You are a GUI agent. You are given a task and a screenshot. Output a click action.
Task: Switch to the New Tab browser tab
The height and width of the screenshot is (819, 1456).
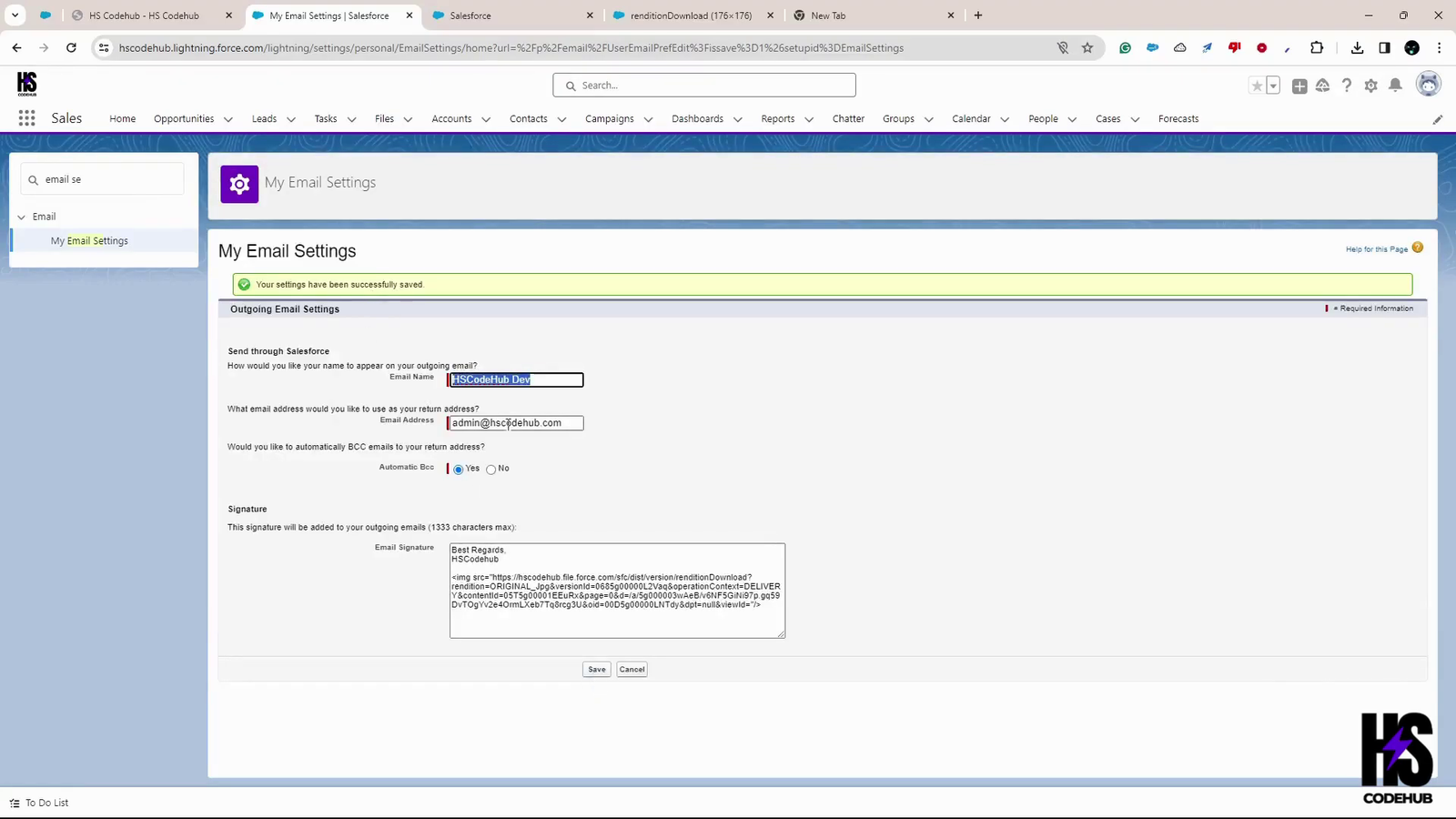pyautogui.click(x=872, y=15)
